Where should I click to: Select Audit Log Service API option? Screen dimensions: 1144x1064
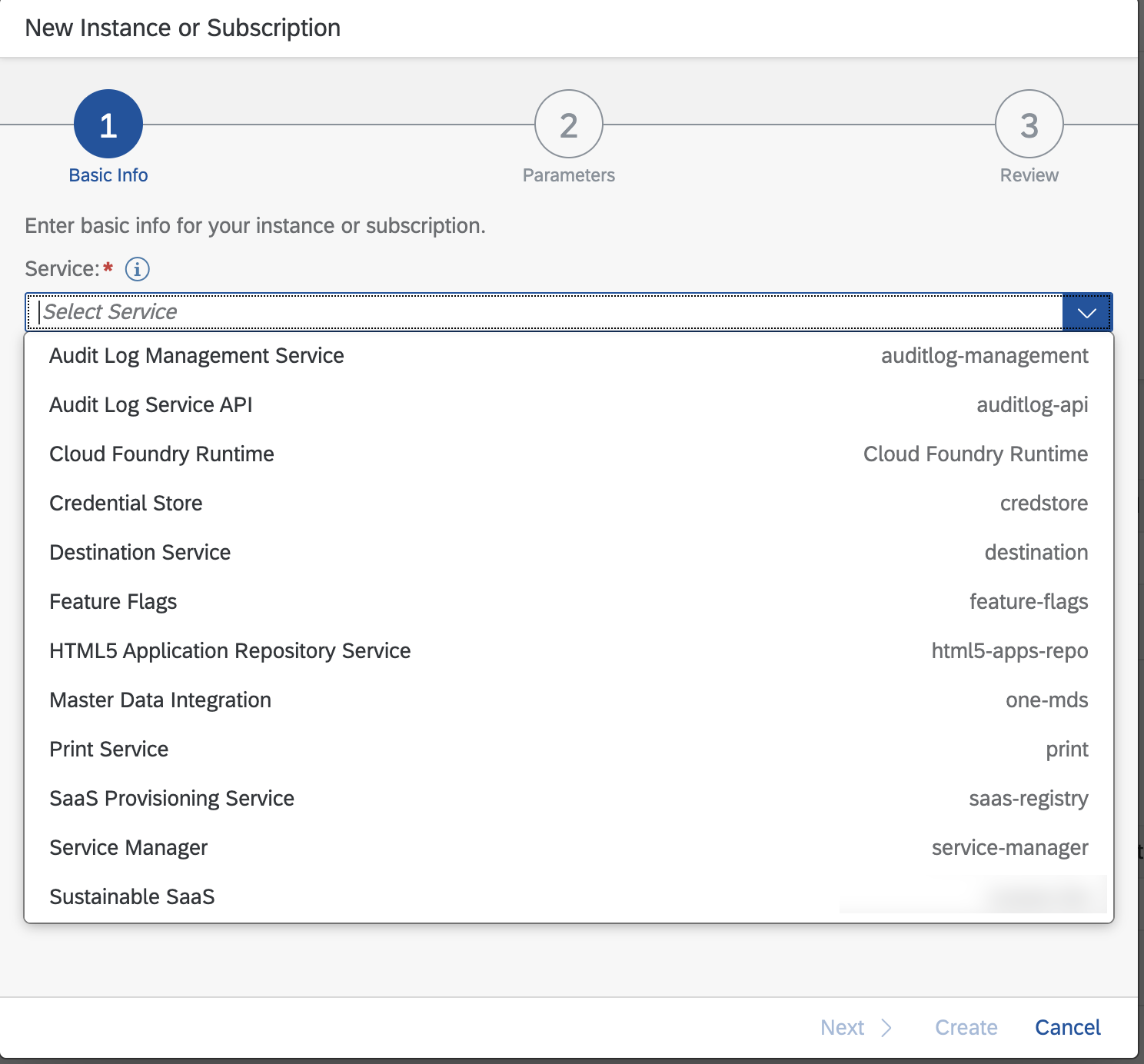tap(569, 405)
